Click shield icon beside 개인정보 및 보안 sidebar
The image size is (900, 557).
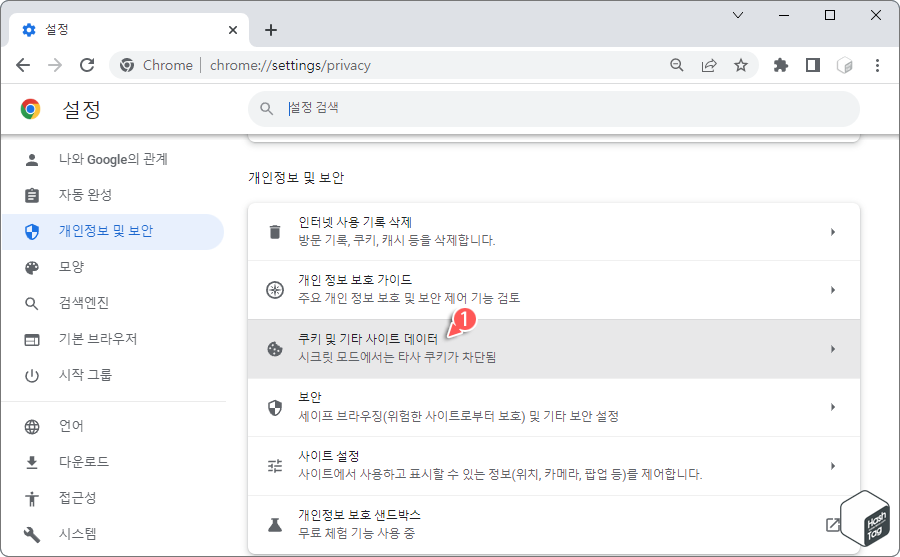click(32, 232)
